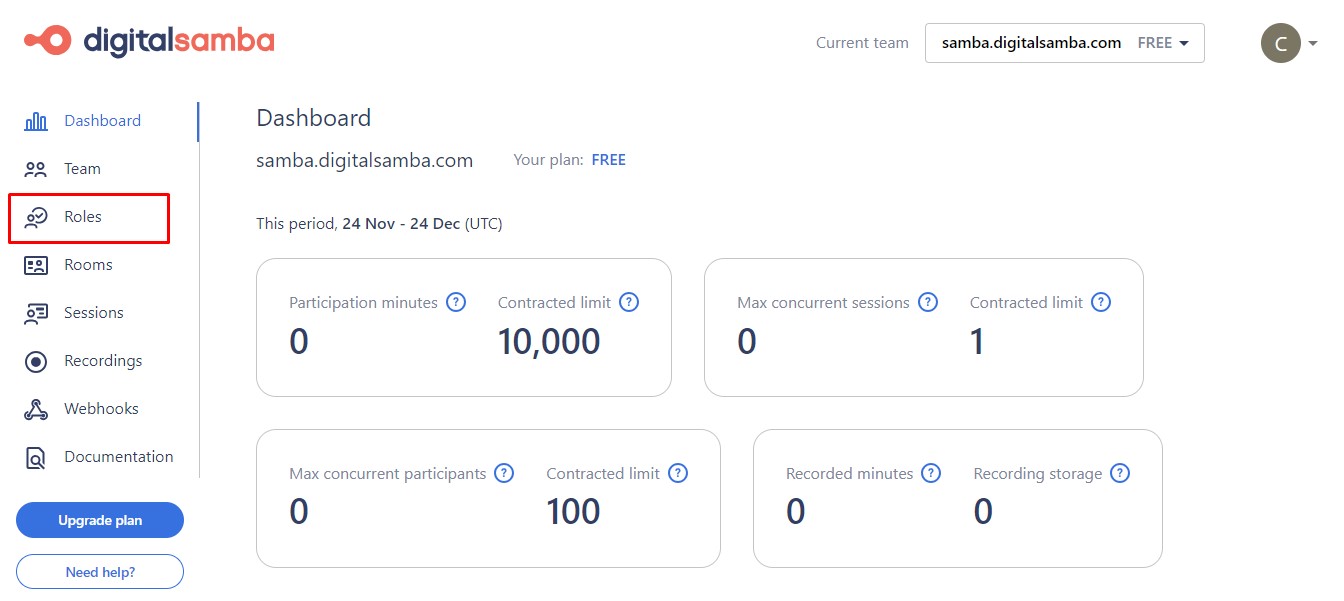The height and width of the screenshot is (601, 1344).
Task: Open Roles using its sidebar icon
Action: pyautogui.click(x=36, y=216)
